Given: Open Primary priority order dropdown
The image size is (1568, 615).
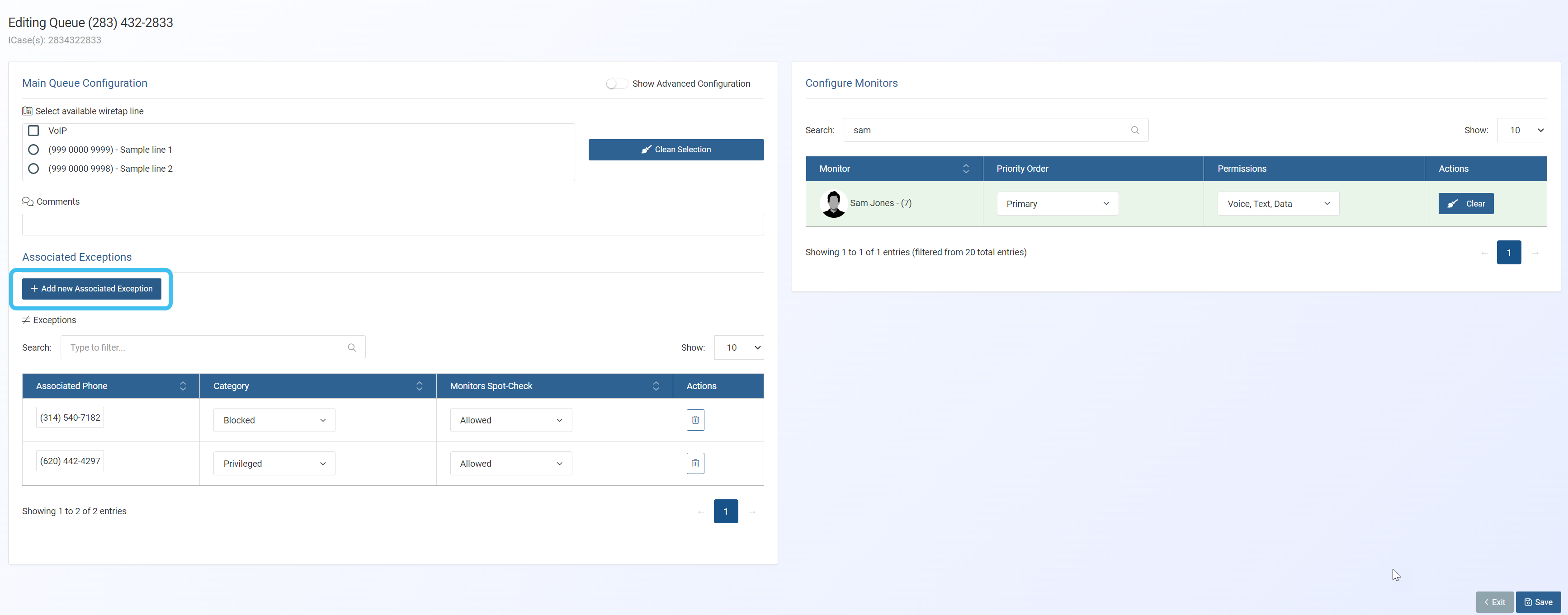Looking at the screenshot, I should pyautogui.click(x=1057, y=204).
